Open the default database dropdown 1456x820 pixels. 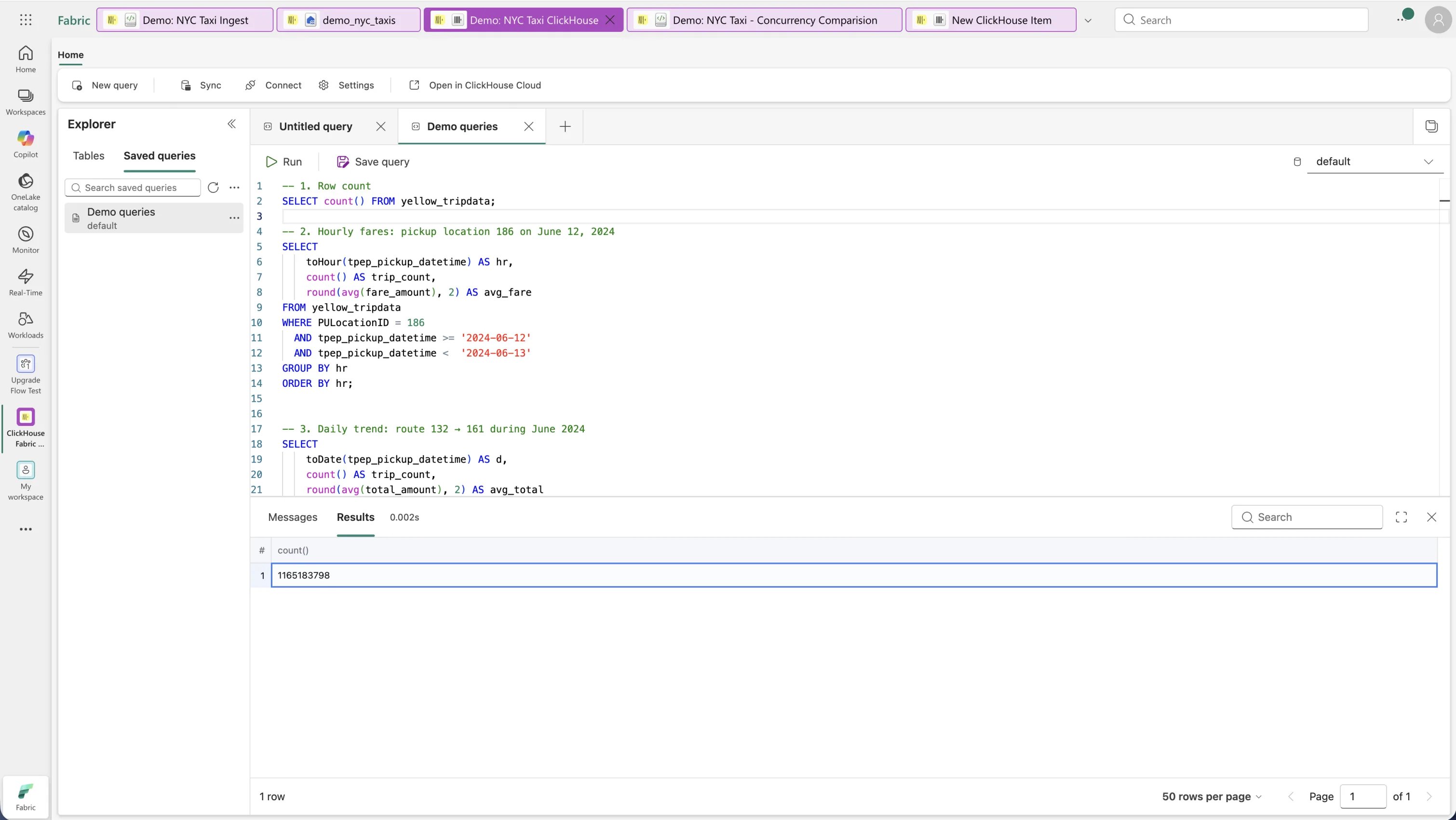pos(1375,162)
